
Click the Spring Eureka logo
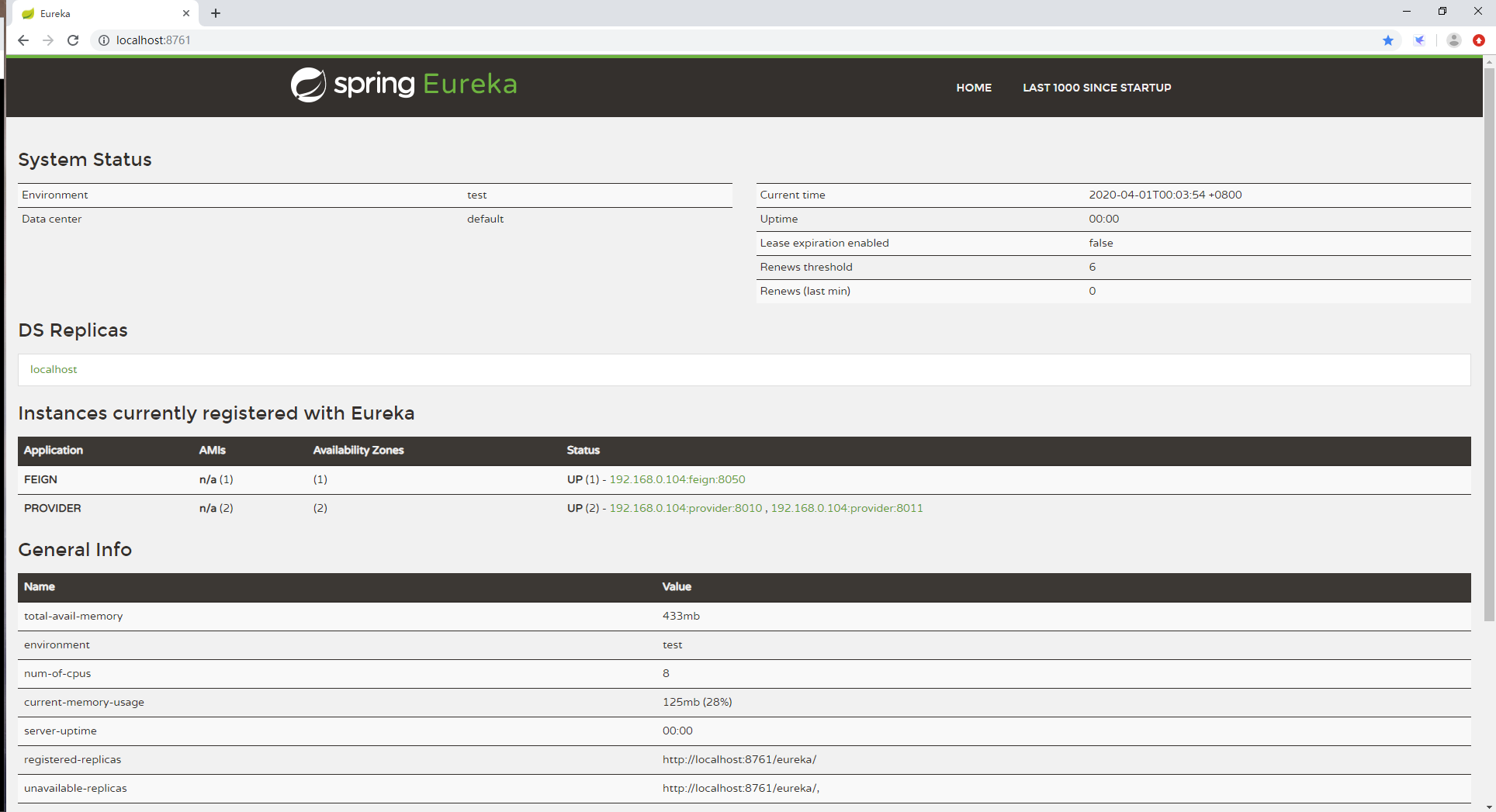404,85
